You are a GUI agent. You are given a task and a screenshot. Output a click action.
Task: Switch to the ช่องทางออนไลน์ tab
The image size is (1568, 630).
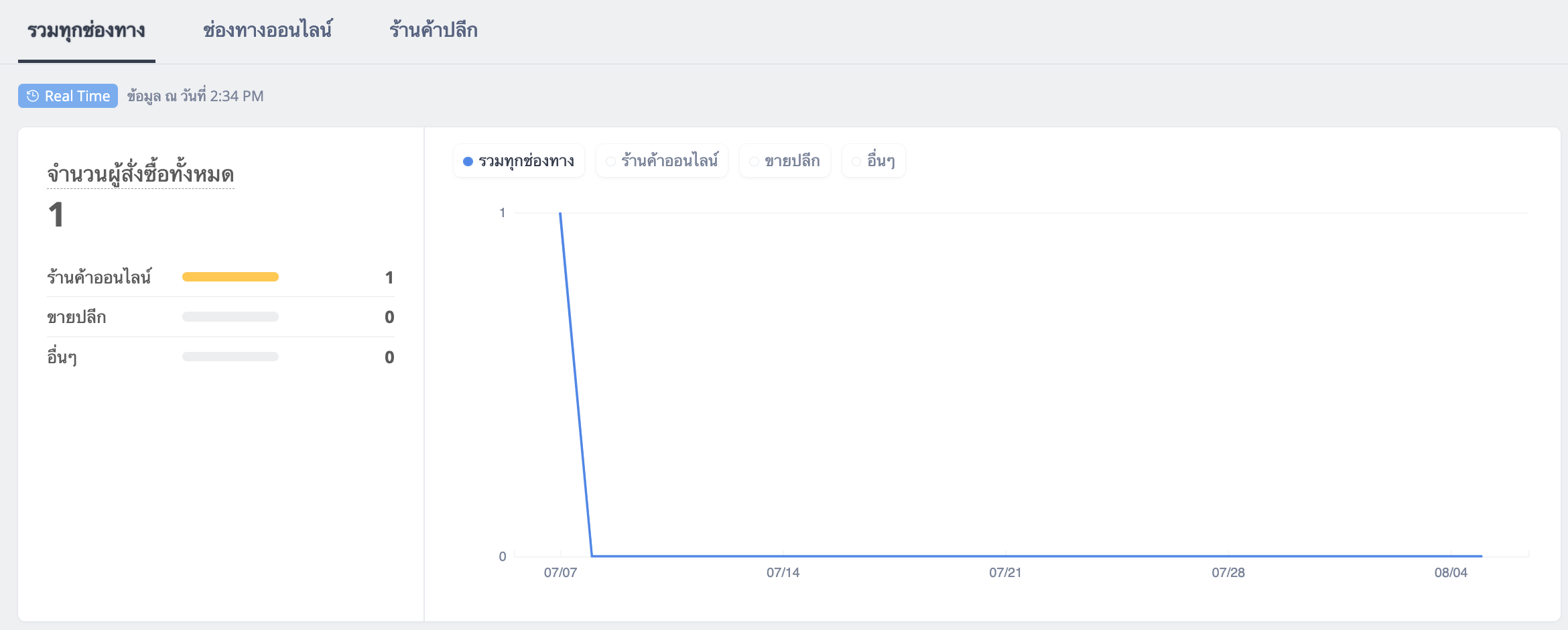tap(267, 30)
